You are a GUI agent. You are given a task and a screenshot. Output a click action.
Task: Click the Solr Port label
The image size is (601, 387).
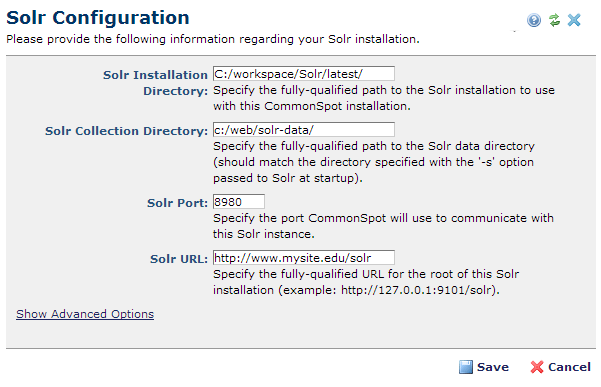(x=177, y=203)
